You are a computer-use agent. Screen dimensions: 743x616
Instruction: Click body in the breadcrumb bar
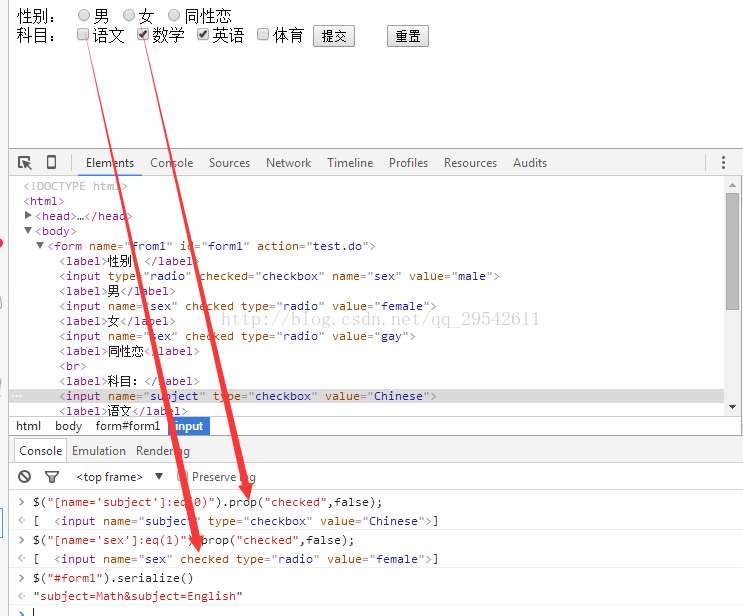(x=69, y=426)
